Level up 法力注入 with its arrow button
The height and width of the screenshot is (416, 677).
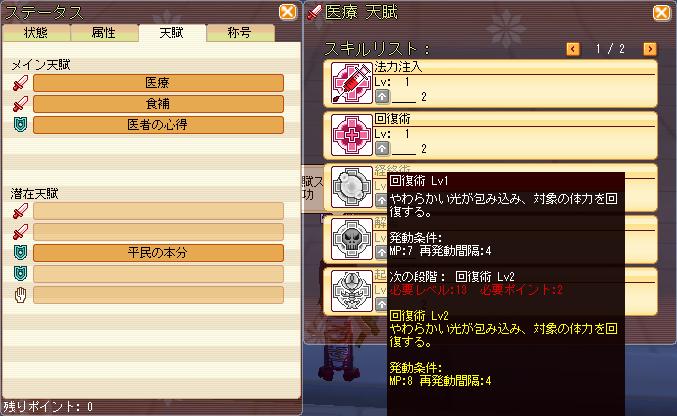382,96
